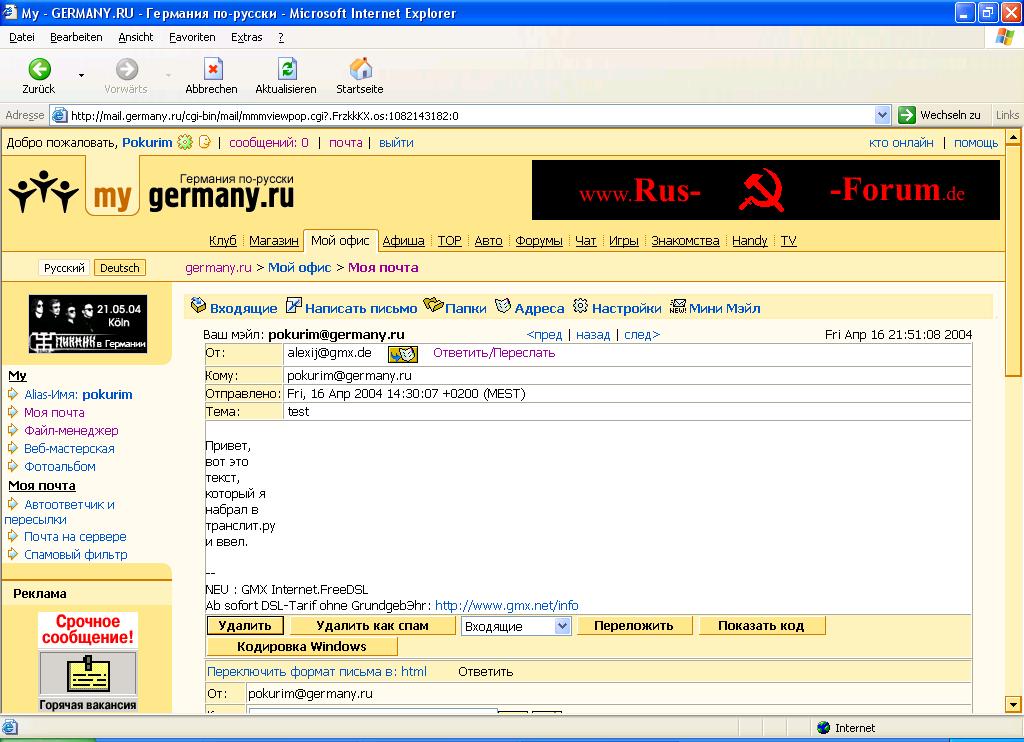Open the Мини Мэйл icon
The height and width of the screenshot is (742, 1024).
point(678,306)
